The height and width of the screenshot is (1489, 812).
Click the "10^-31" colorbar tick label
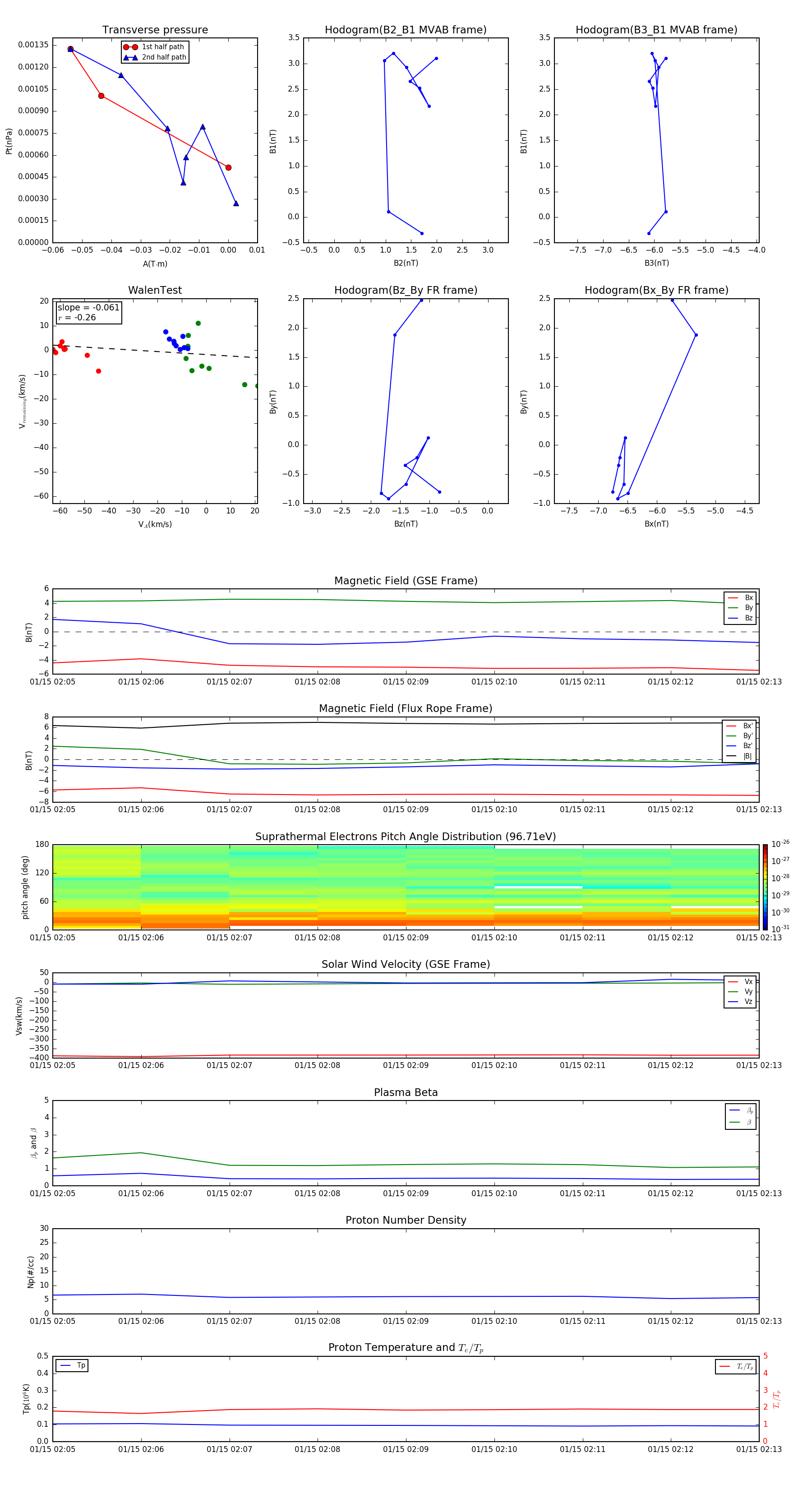[780, 929]
